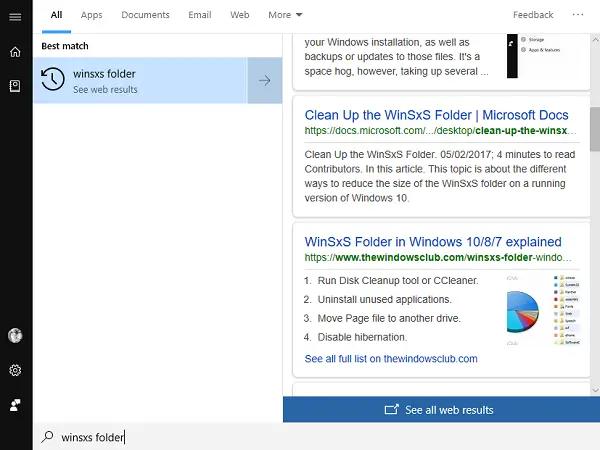
Task: Click the space hog description snippet
Action: [396, 57]
